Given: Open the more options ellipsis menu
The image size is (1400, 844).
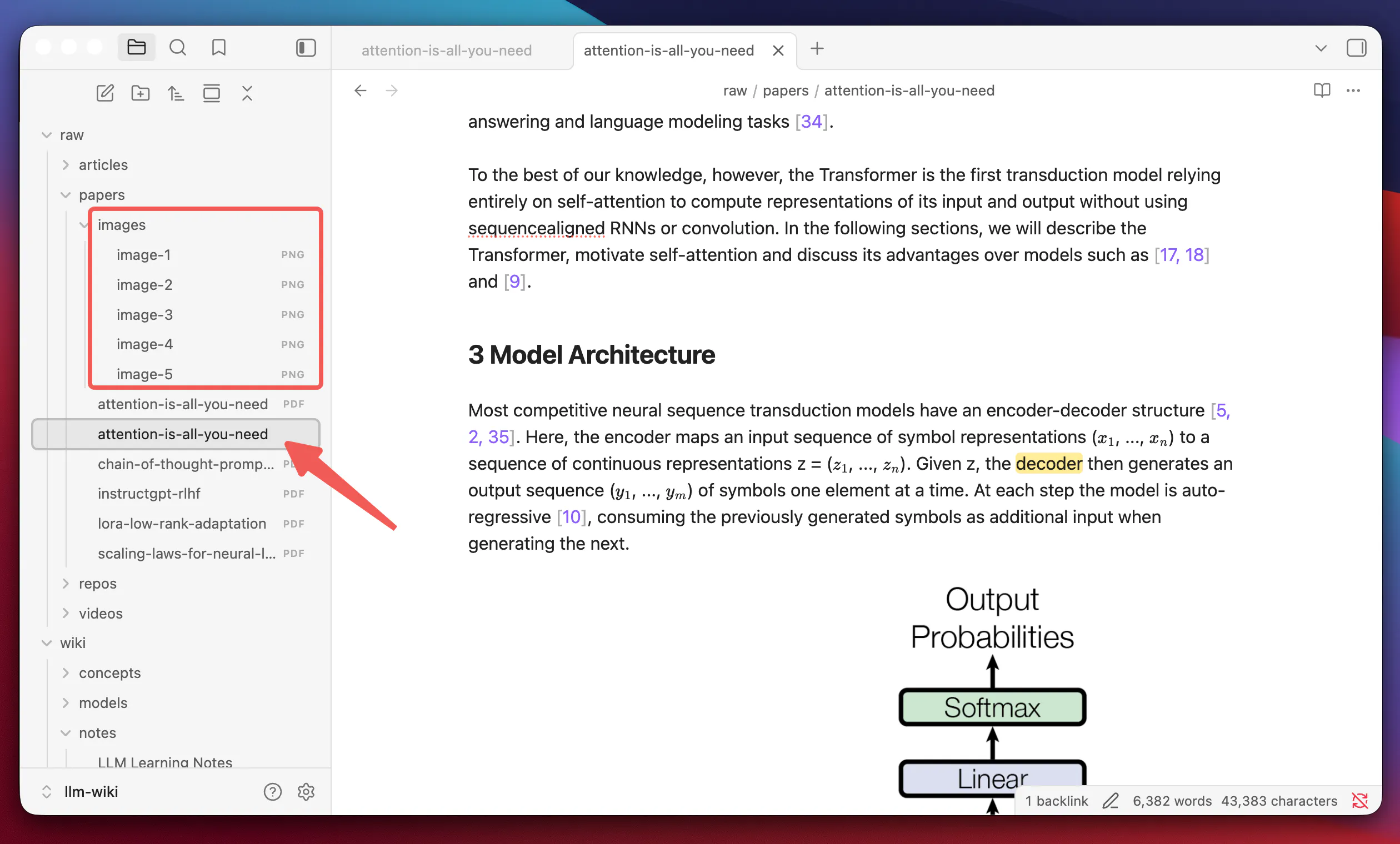Looking at the screenshot, I should [1353, 91].
